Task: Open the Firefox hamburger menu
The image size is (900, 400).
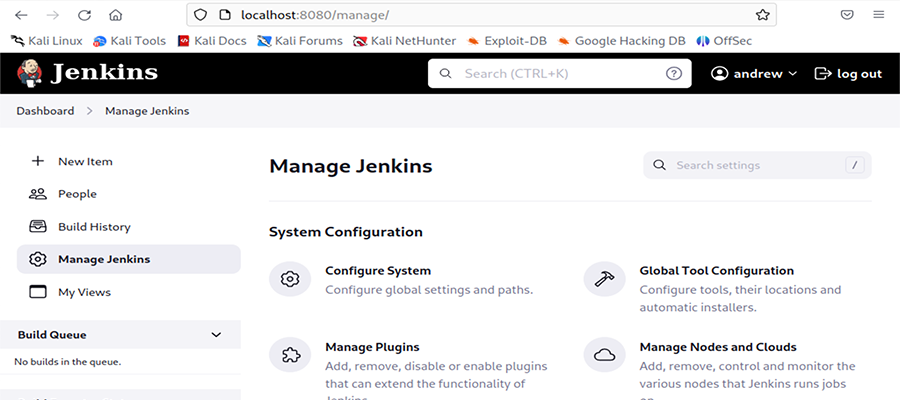Action: 879,15
